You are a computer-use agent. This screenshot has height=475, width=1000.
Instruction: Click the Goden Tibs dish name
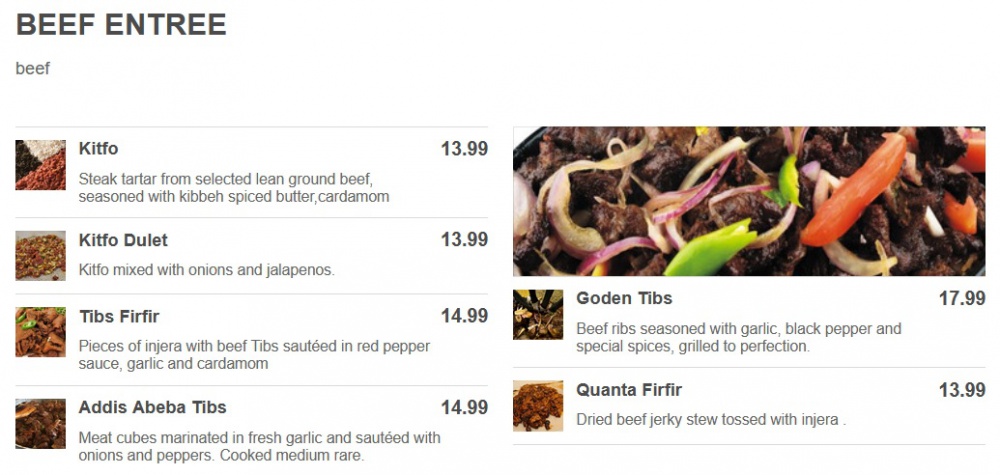pos(624,298)
